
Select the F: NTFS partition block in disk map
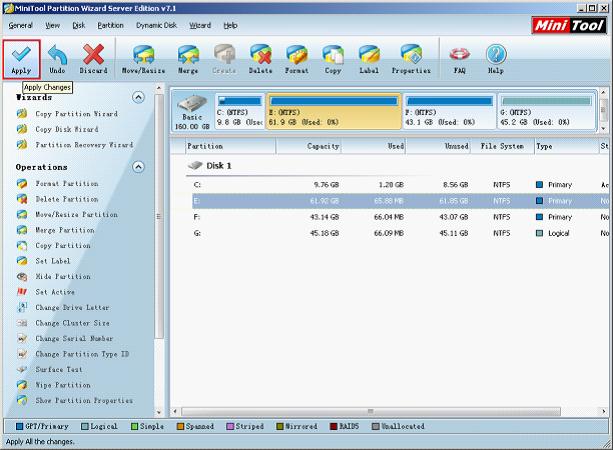449,111
